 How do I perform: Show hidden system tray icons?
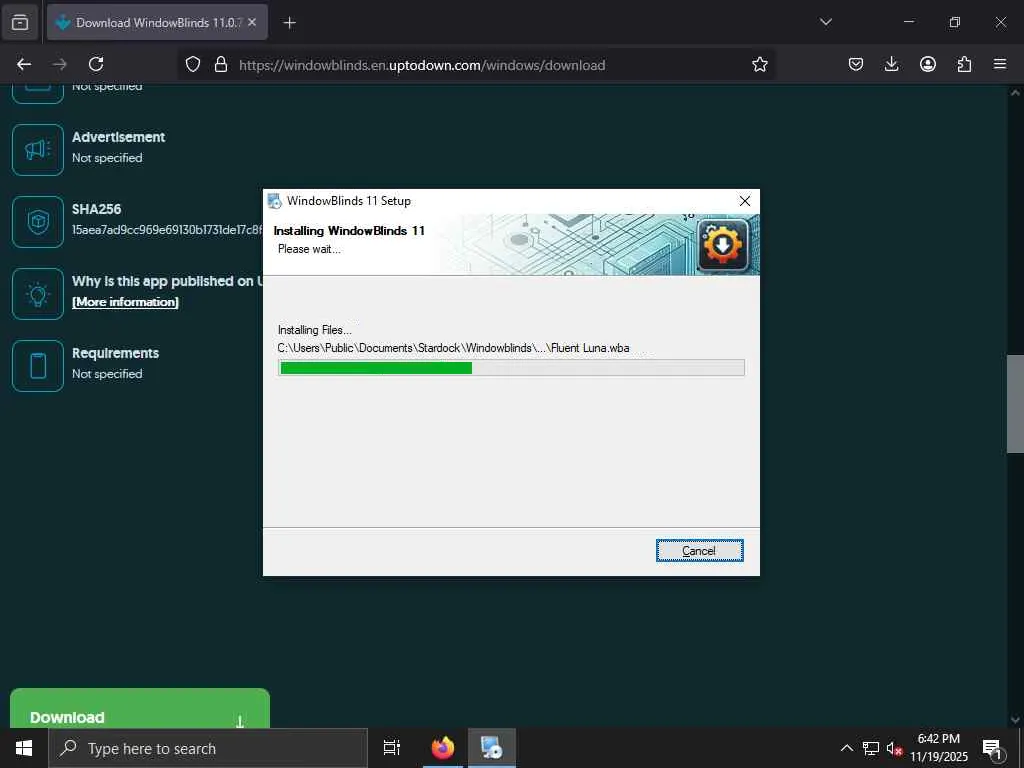click(846, 748)
